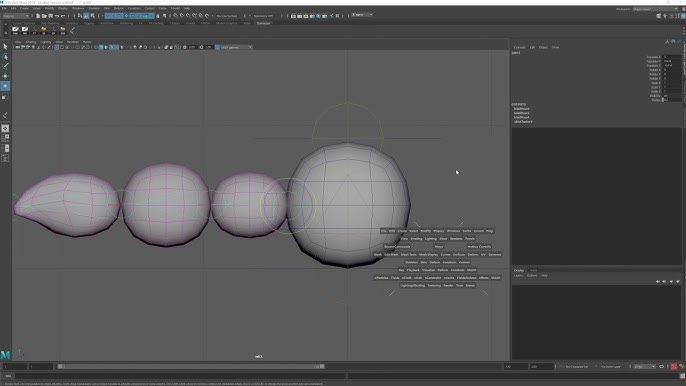Click the first yellow folder shelf icon

44,30
